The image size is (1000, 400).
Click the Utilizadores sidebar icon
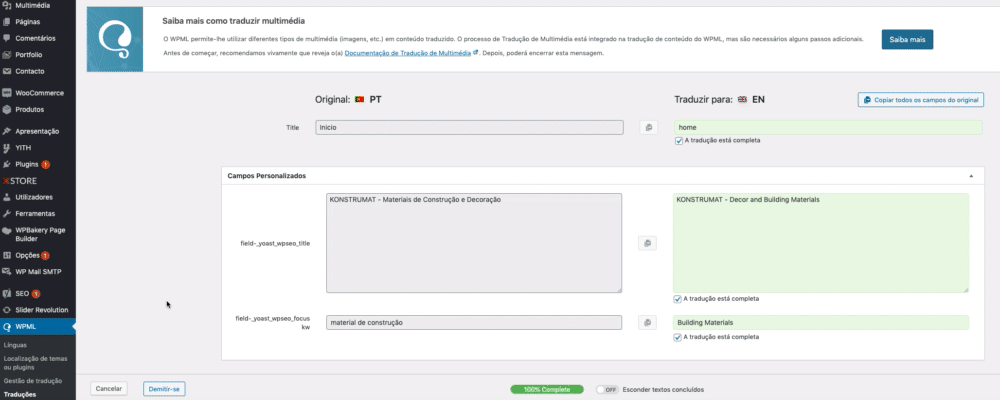(7, 197)
